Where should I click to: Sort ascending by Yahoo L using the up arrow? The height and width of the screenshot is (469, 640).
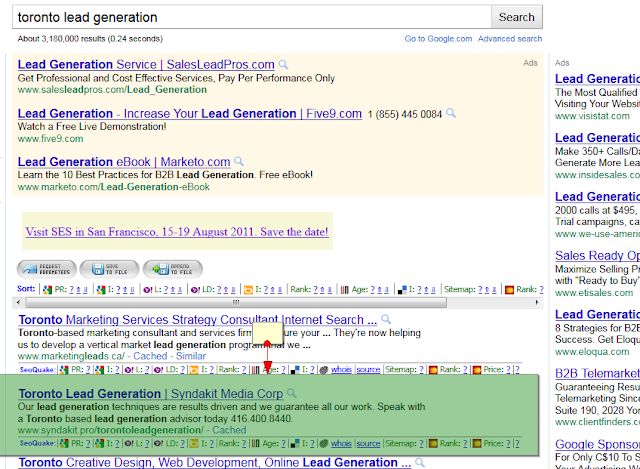[x=173, y=290]
